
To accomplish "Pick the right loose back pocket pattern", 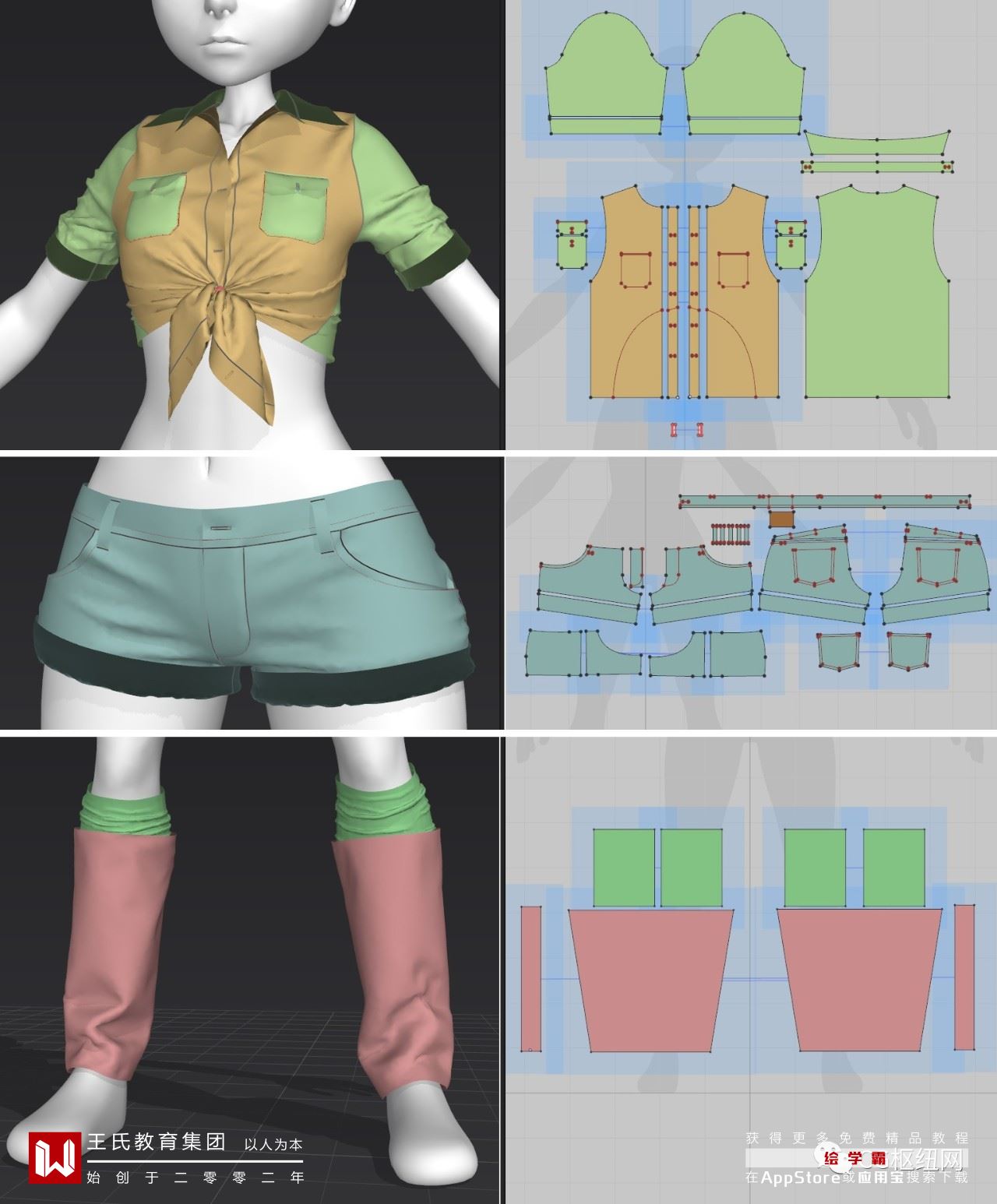I will pos(911,652).
